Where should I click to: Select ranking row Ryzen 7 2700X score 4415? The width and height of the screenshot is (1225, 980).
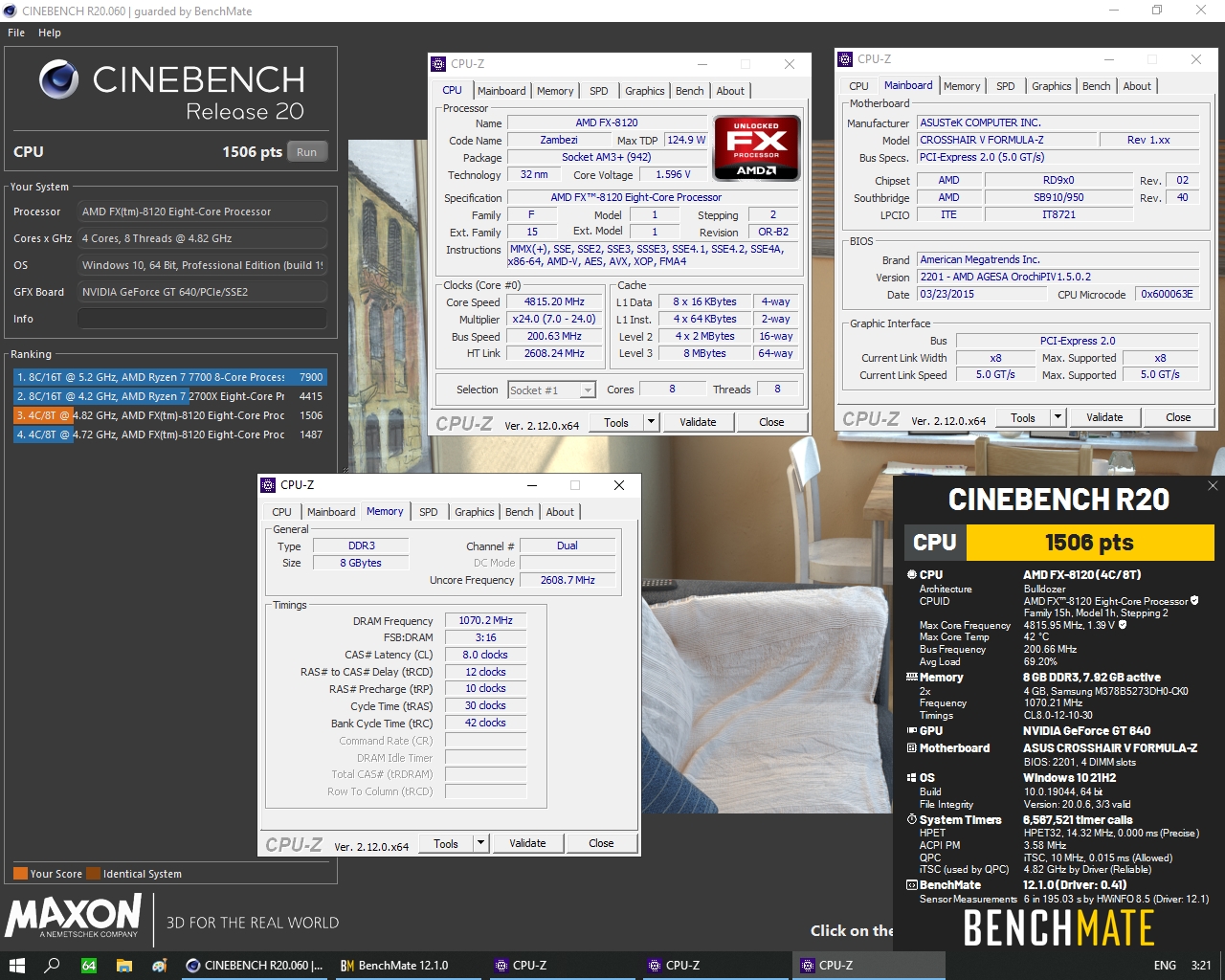coord(169,396)
